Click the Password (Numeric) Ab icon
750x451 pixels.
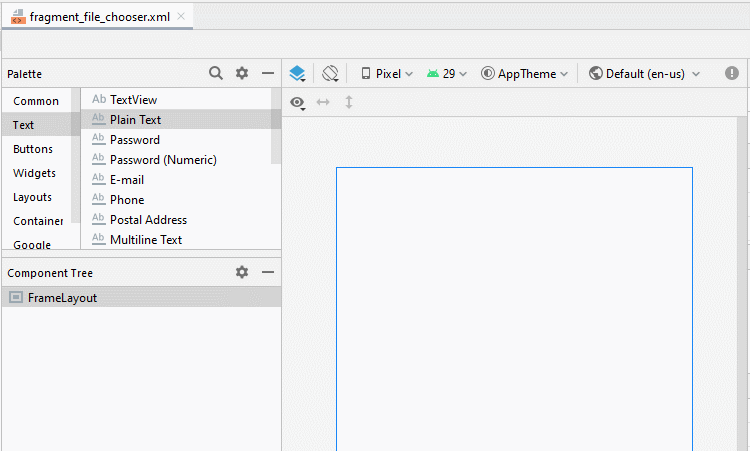click(99, 158)
